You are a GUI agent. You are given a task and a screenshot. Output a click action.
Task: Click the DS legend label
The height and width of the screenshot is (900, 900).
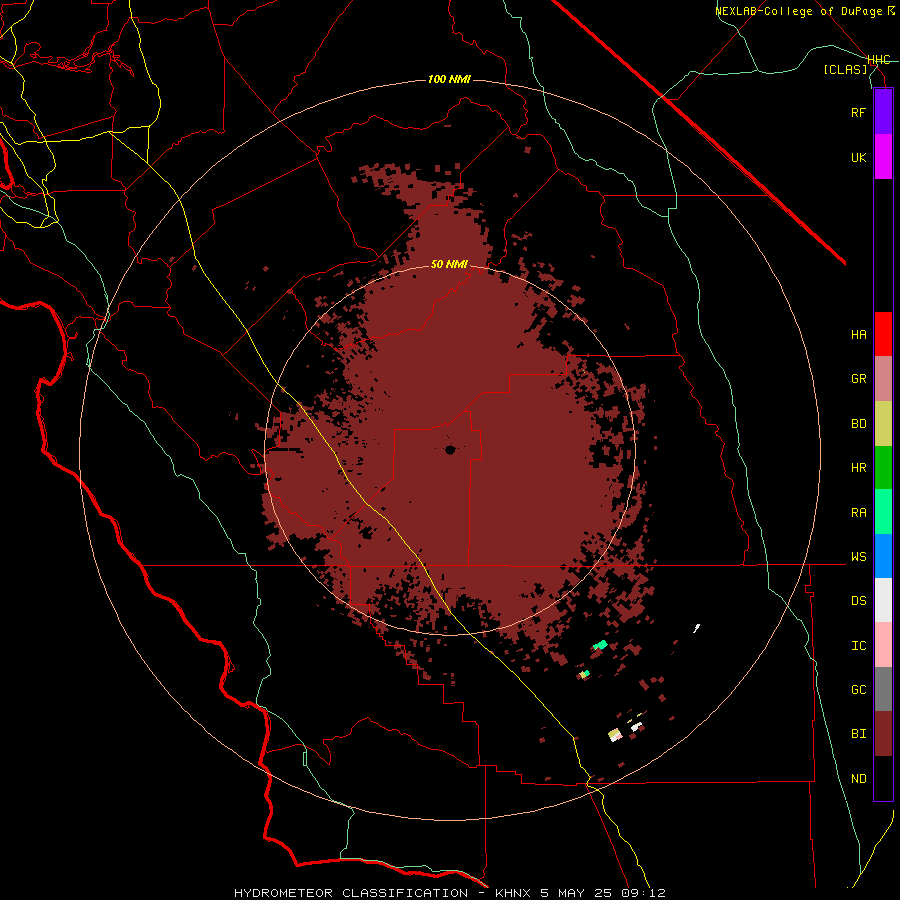(858, 600)
